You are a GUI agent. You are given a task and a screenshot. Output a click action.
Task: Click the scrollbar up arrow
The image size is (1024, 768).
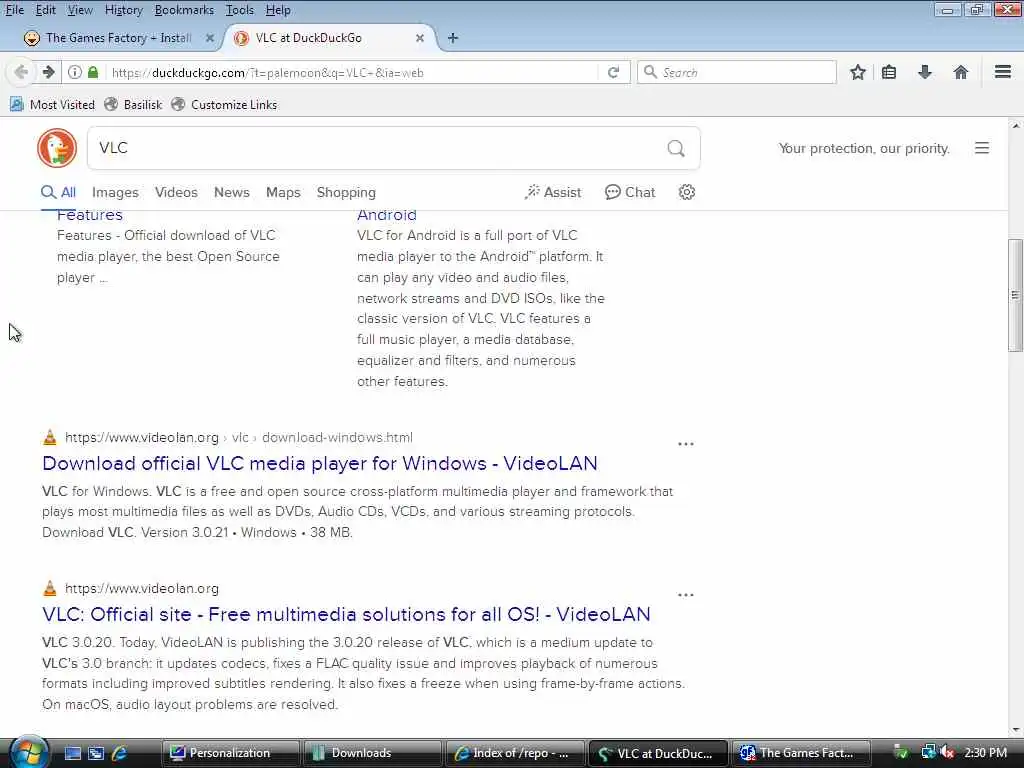pos(1015,125)
